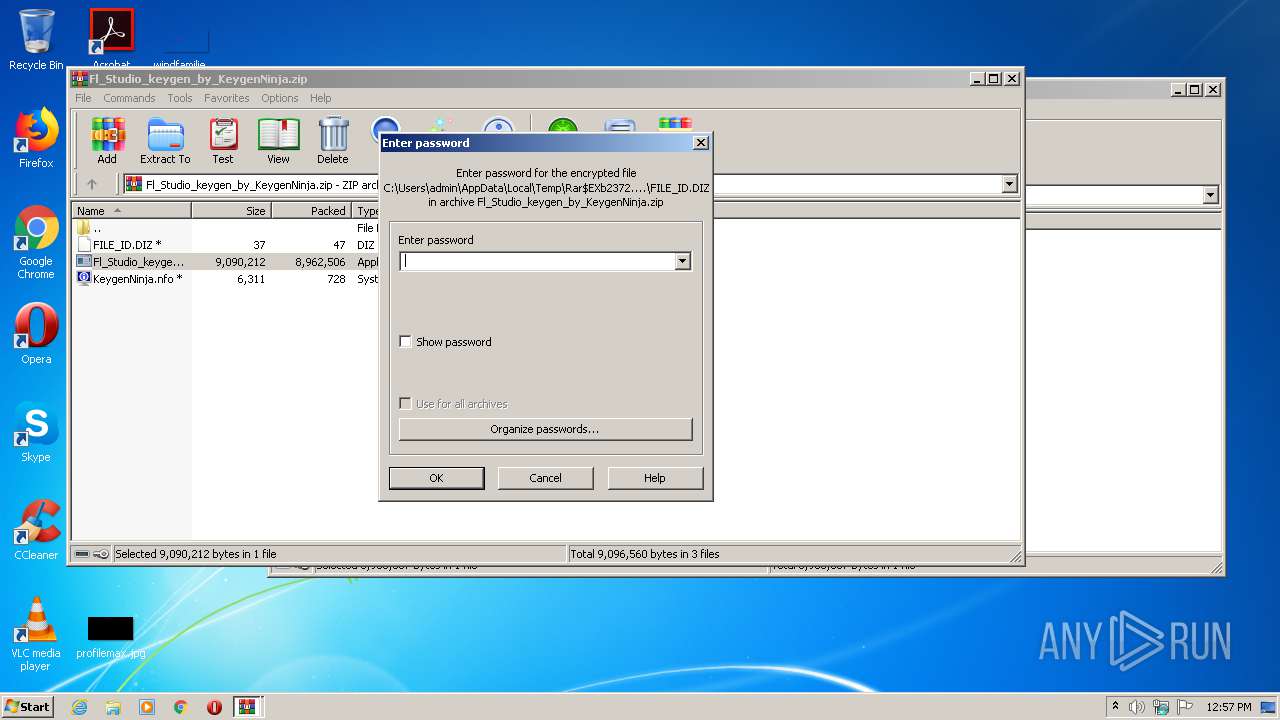Click the Test archive toolbar icon
The height and width of the screenshot is (720, 1280).
(x=223, y=140)
